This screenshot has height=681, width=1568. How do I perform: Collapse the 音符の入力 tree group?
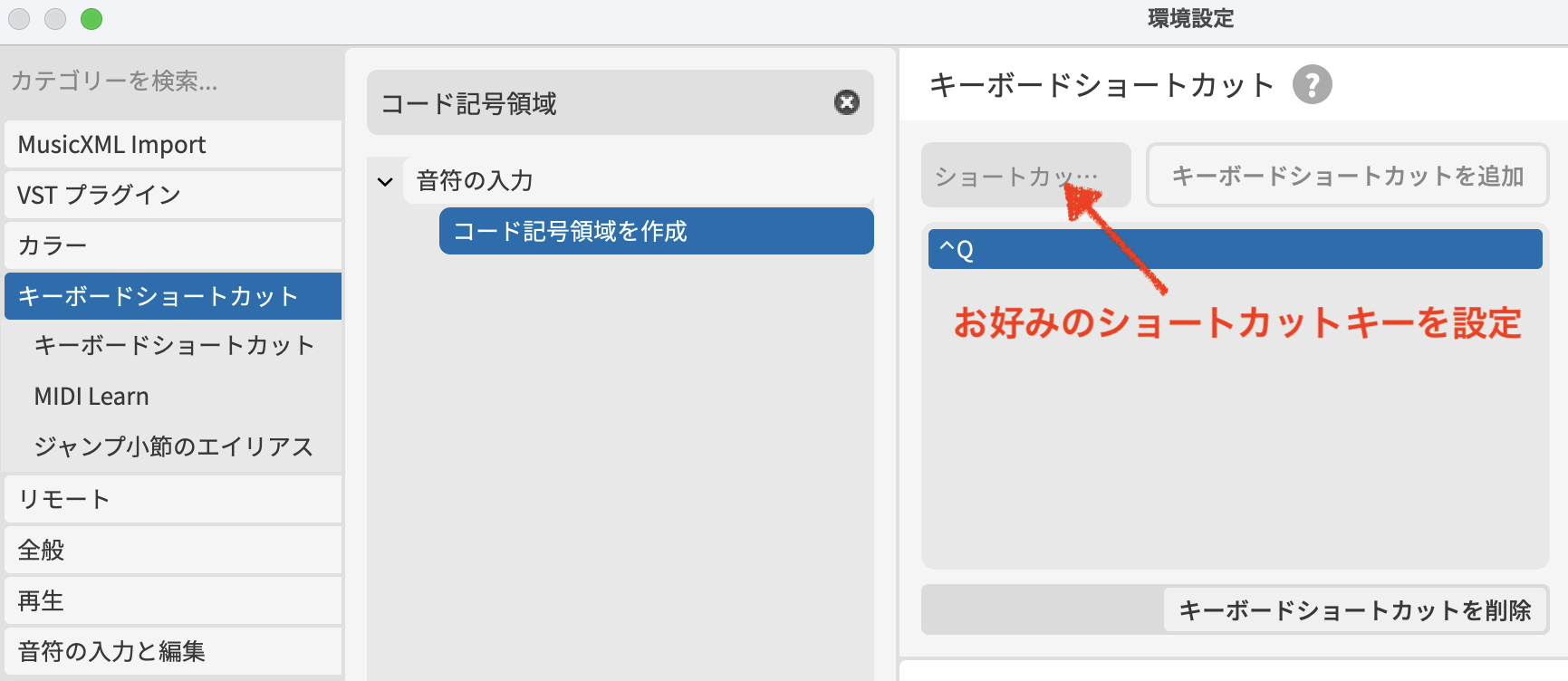tap(385, 181)
